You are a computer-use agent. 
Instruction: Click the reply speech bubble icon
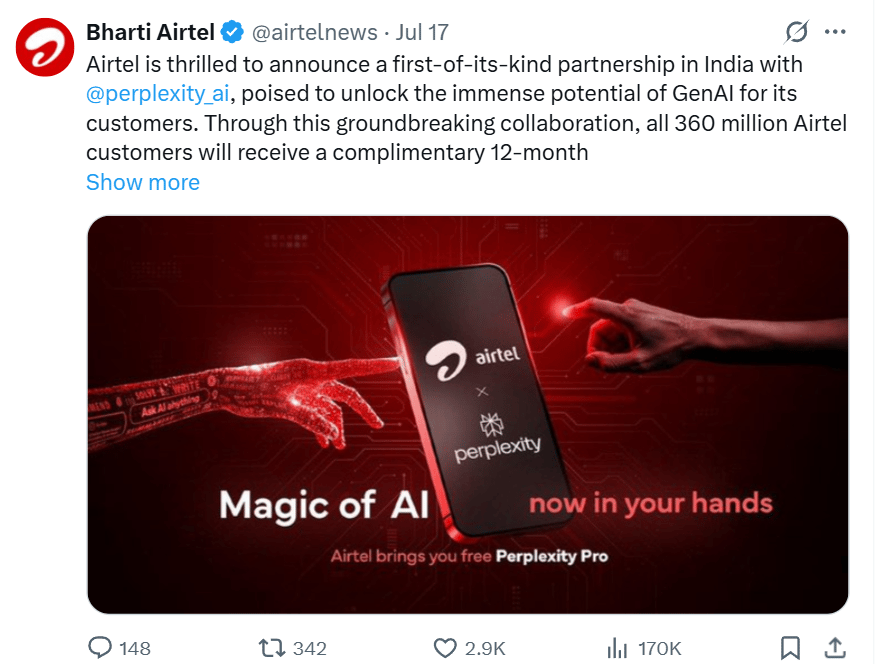(x=100, y=648)
